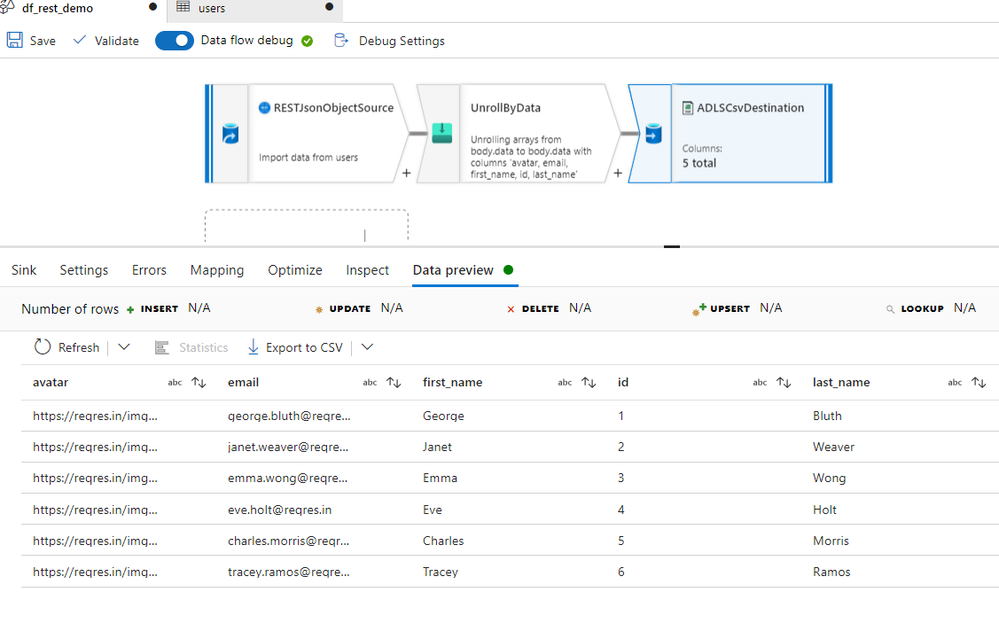Image resolution: width=999 pixels, height=630 pixels.
Task: Expand the Refresh options dropdown arrow
Action: coord(124,347)
